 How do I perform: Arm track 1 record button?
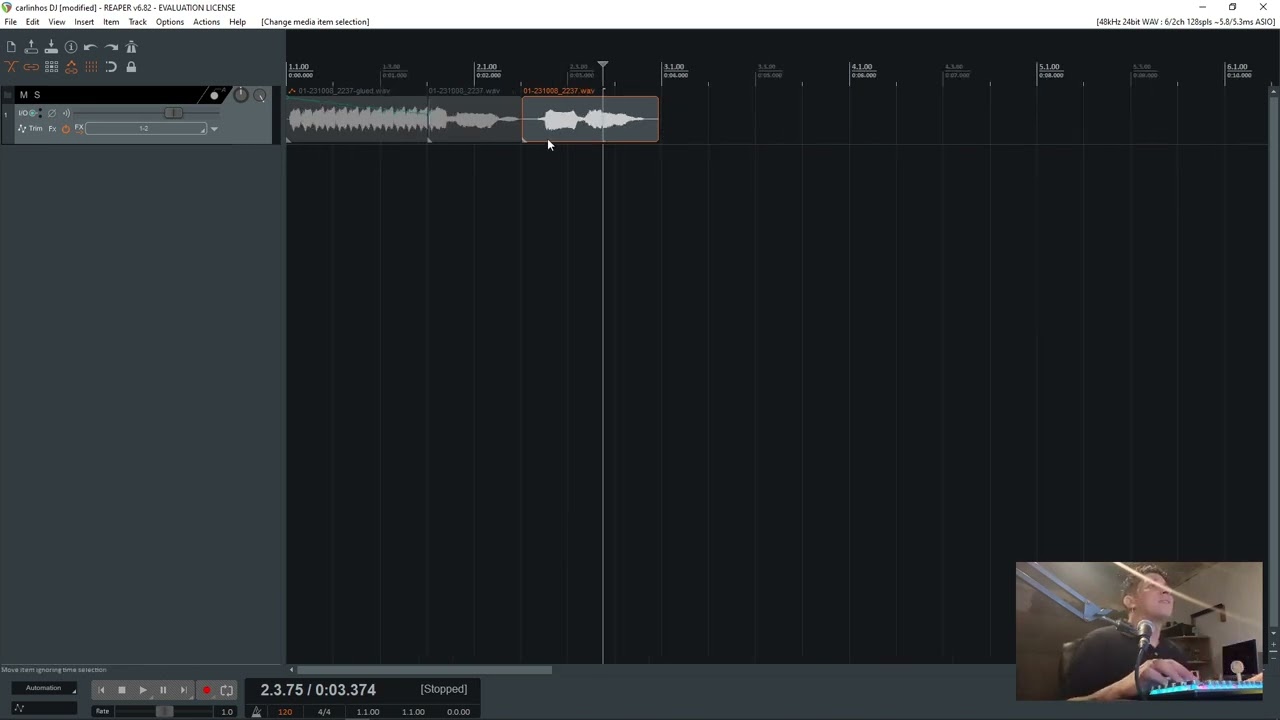click(214, 96)
